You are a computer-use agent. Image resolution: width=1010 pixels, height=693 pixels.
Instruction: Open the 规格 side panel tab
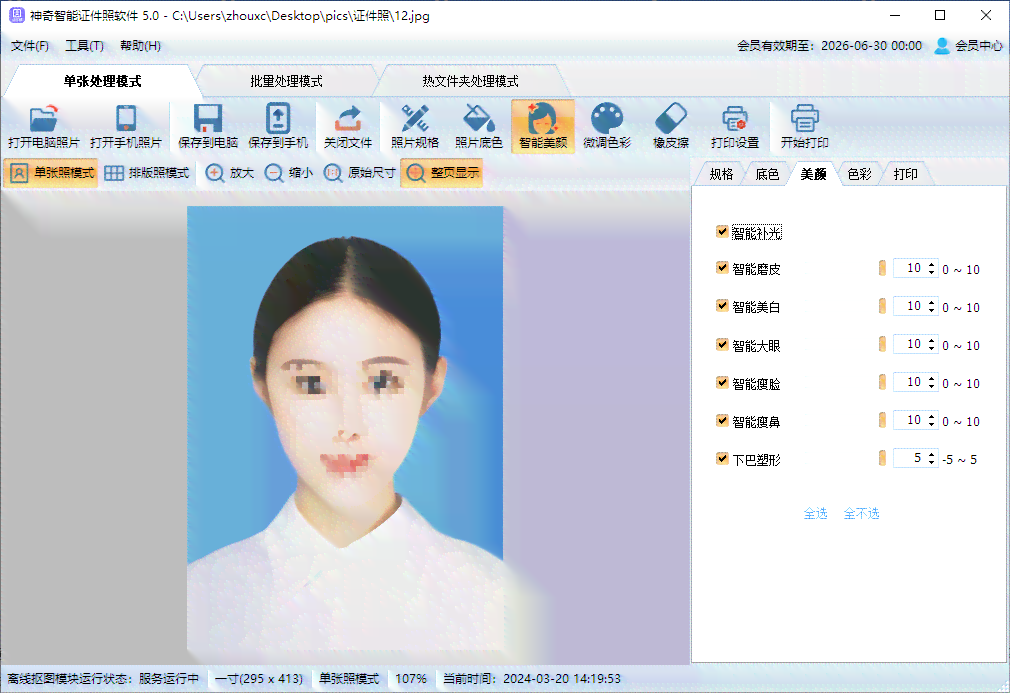[x=721, y=174]
